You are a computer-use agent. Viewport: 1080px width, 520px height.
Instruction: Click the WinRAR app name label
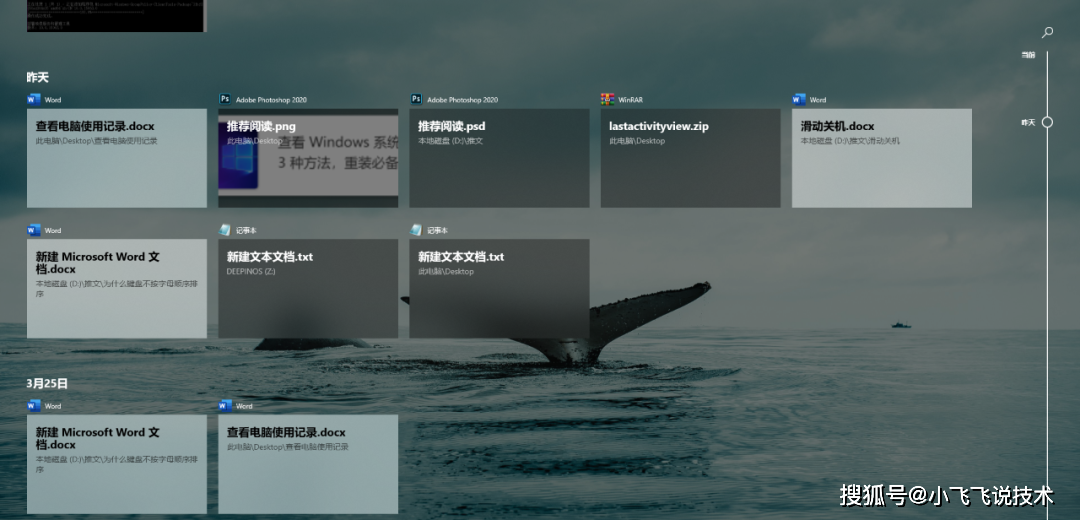(x=630, y=100)
